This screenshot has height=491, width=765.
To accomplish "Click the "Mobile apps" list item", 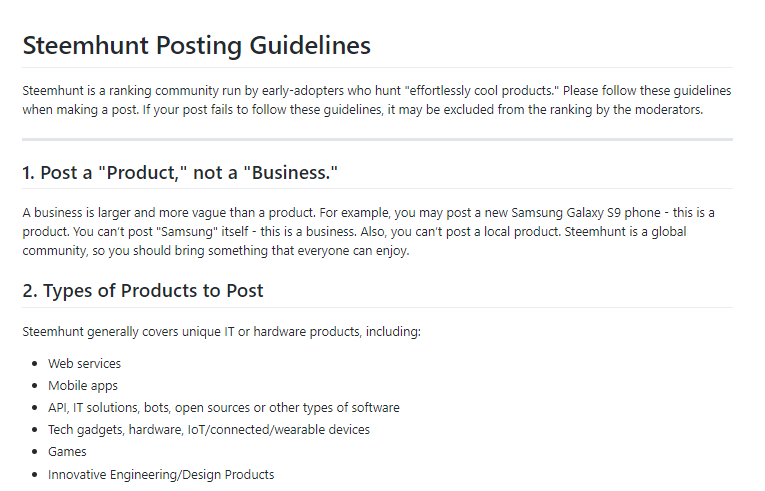I will click(x=83, y=385).
